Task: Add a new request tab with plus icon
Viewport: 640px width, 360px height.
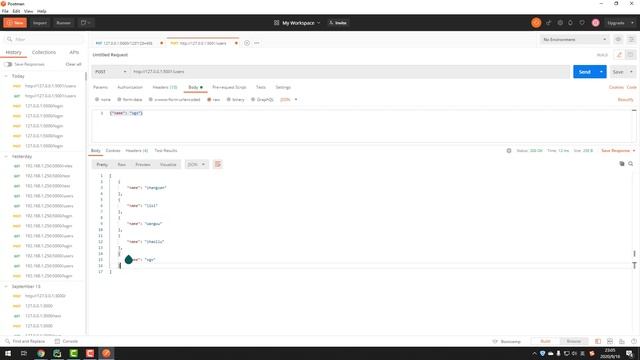Action: [x=247, y=43]
